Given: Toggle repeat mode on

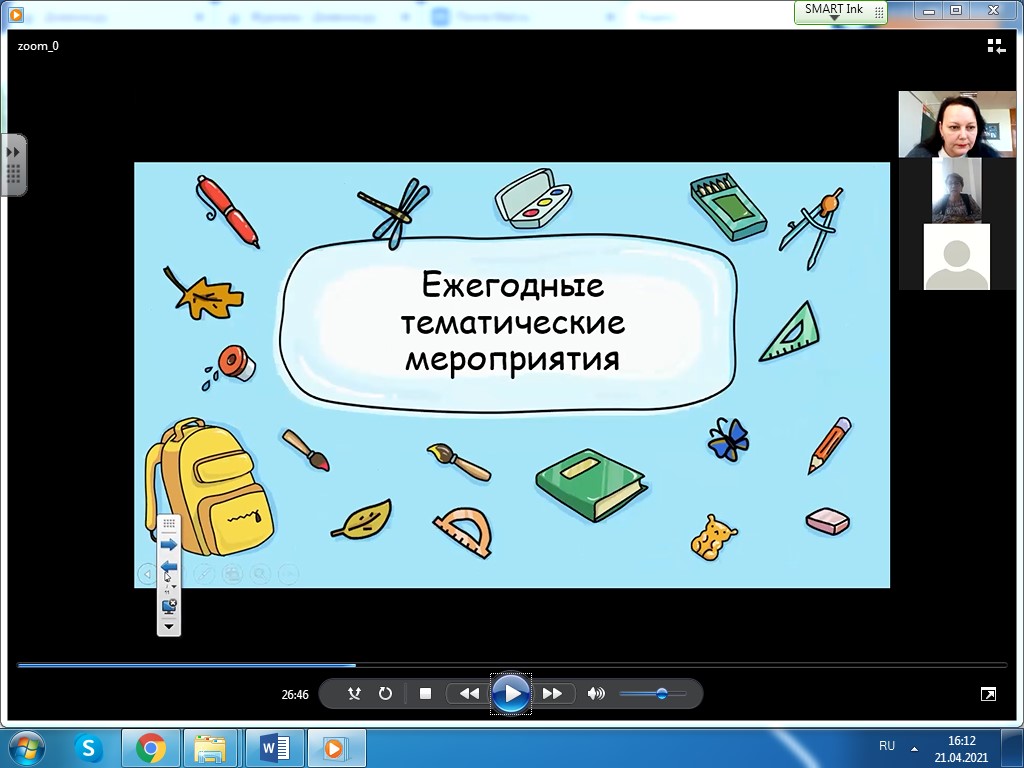Looking at the screenshot, I should click(385, 693).
